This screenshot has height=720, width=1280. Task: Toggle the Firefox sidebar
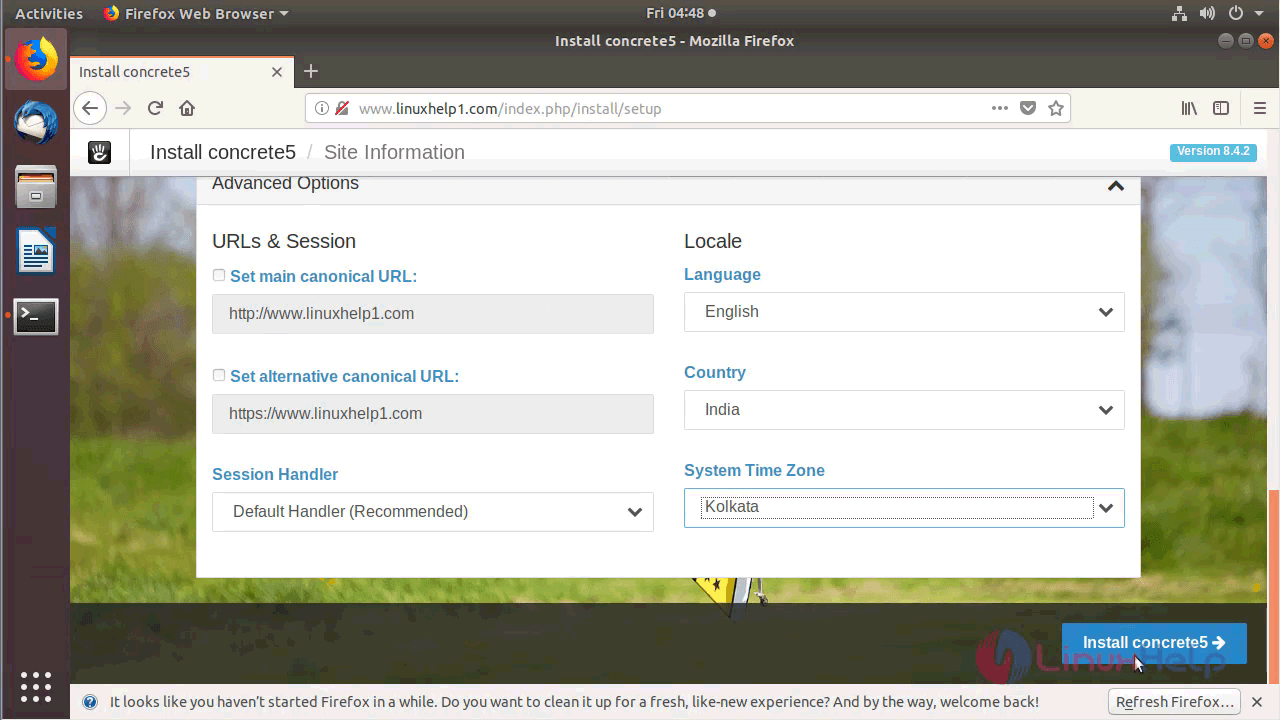point(1221,108)
